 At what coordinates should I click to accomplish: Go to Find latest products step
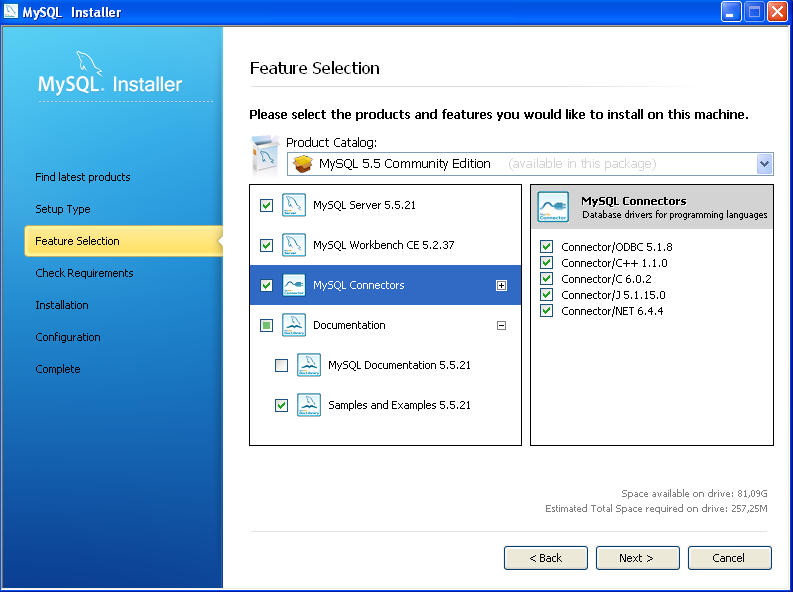[x=82, y=177]
